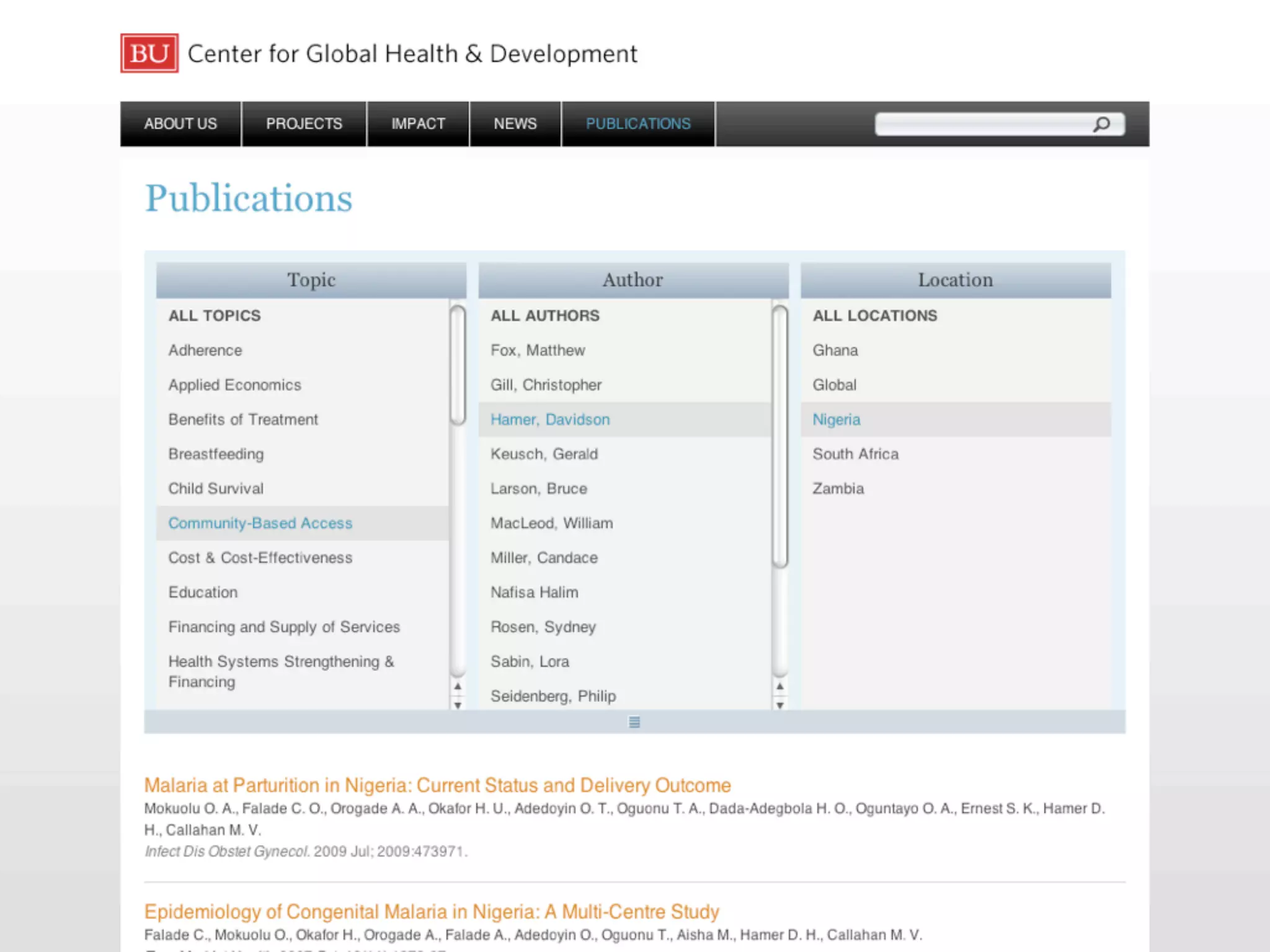Select Community-Based Access topic
The height and width of the screenshot is (952, 1270).
coord(260,523)
